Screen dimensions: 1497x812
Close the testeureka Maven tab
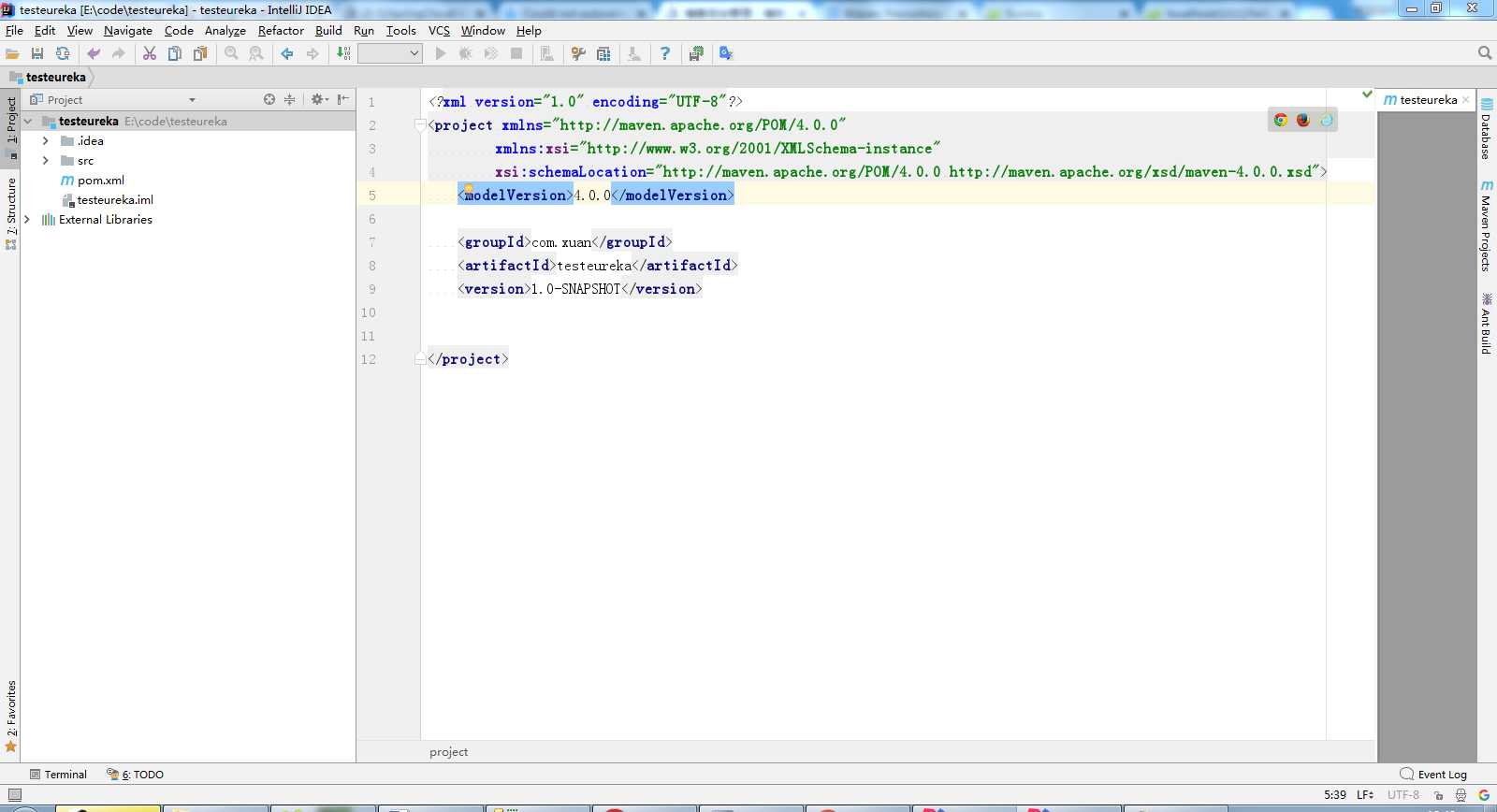click(1465, 100)
